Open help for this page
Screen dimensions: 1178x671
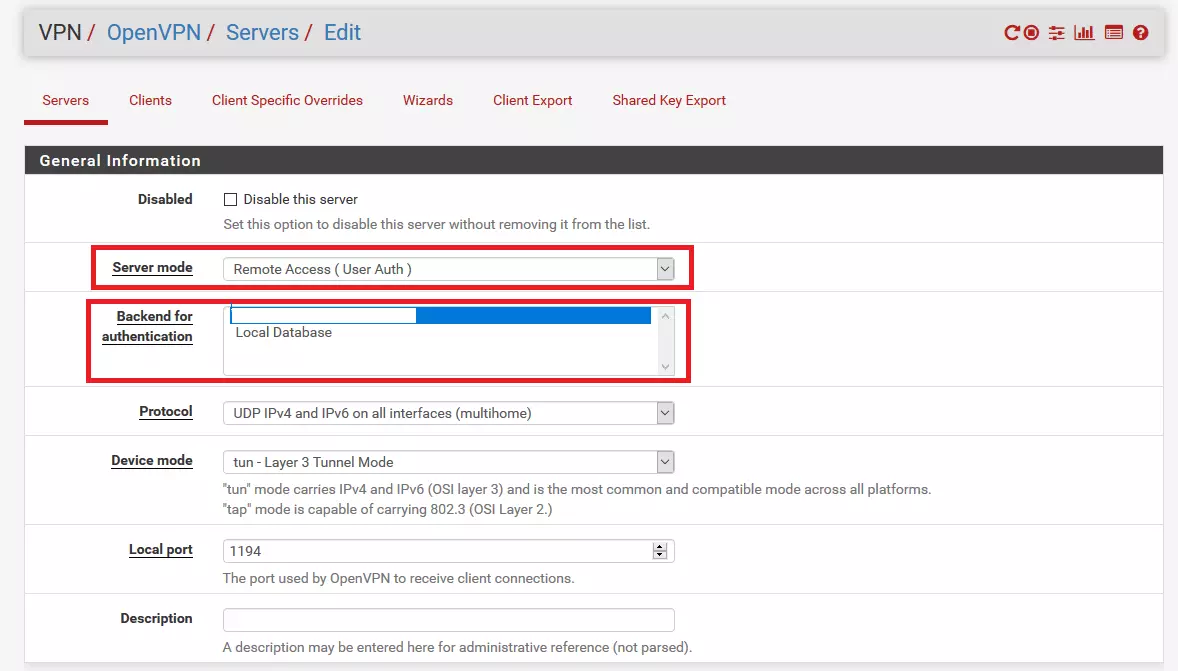1140,32
